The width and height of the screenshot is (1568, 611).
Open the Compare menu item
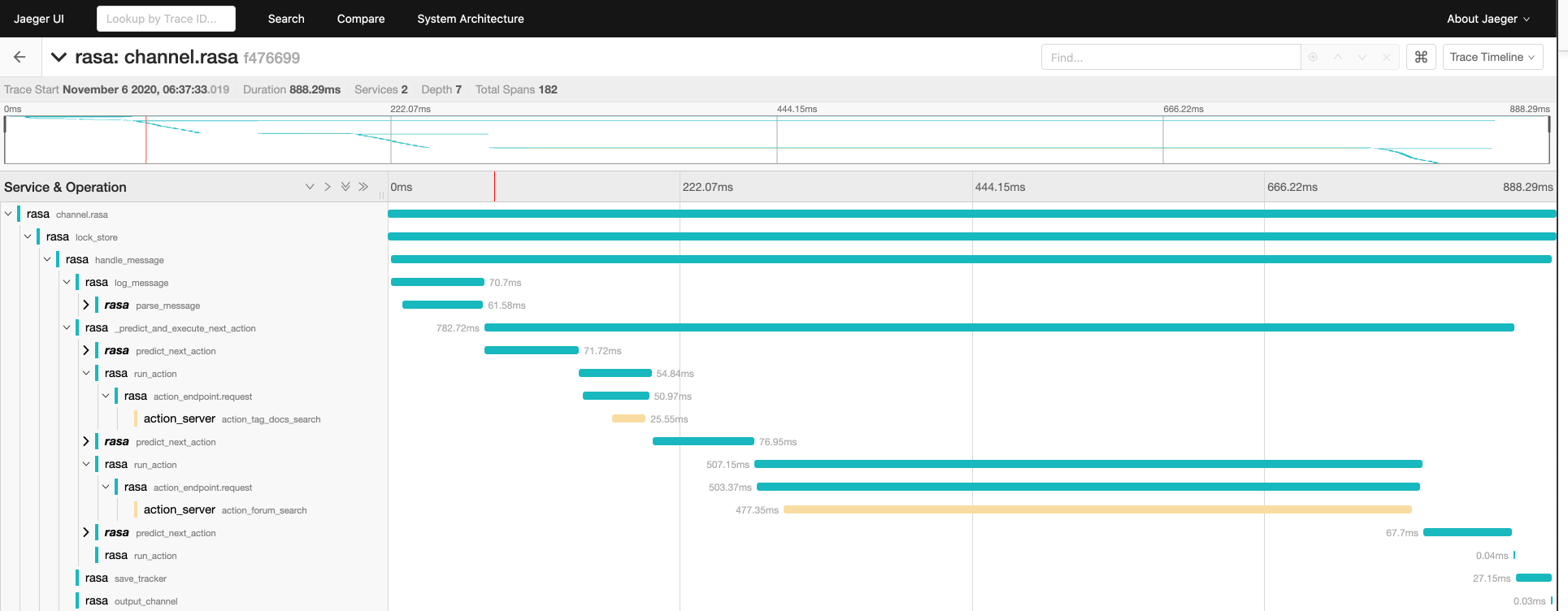coord(361,19)
